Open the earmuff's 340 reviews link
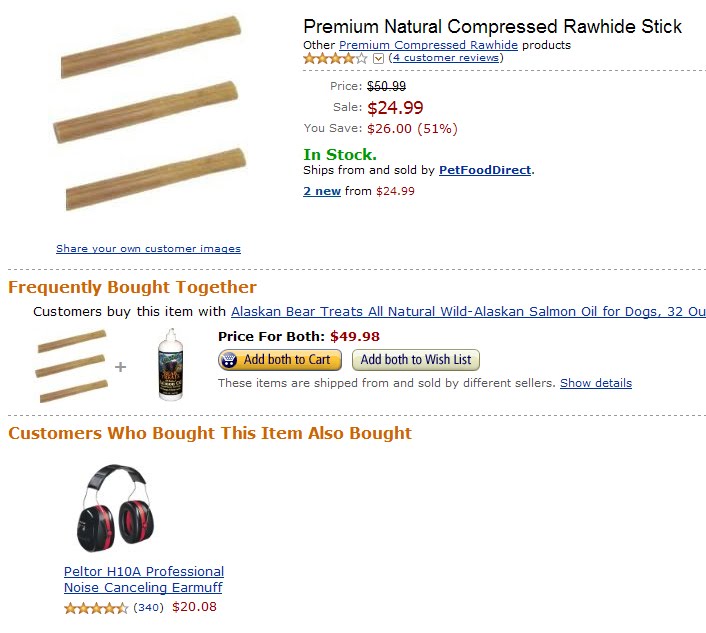This screenshot has height=633, width=706. point(148,607)
